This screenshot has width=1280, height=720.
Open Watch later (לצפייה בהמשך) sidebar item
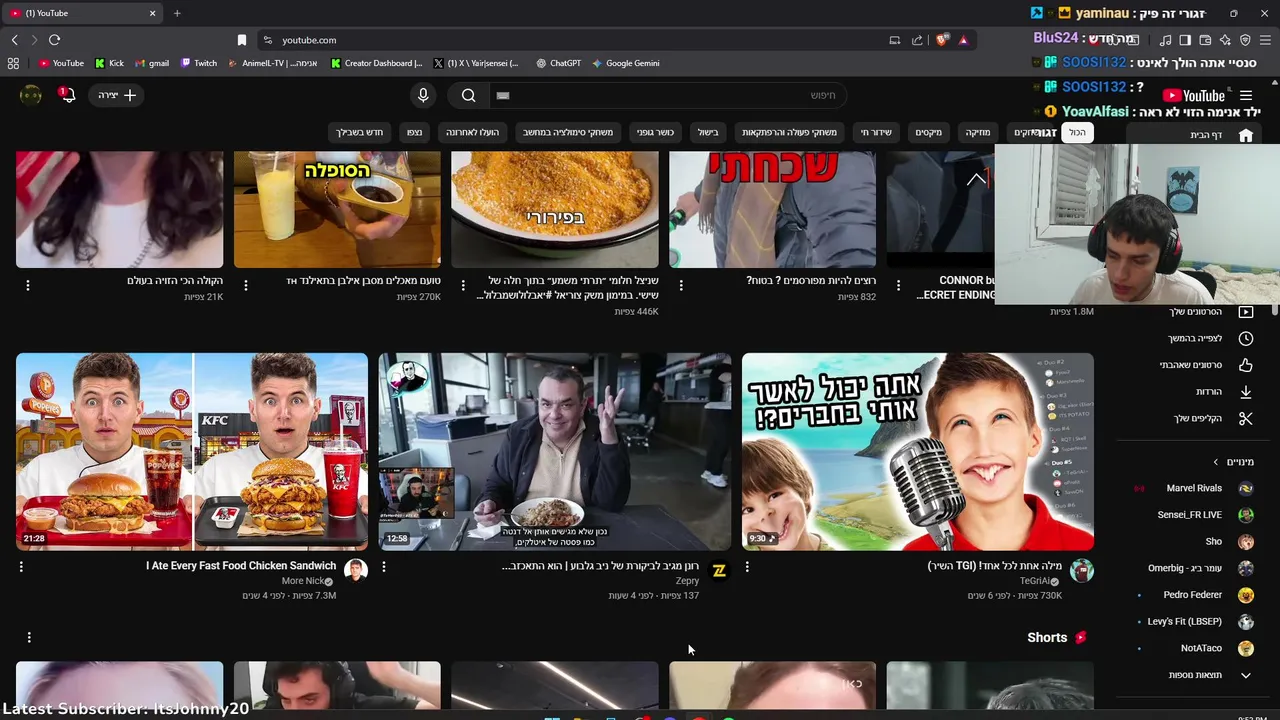click(x=1194, y=338)
